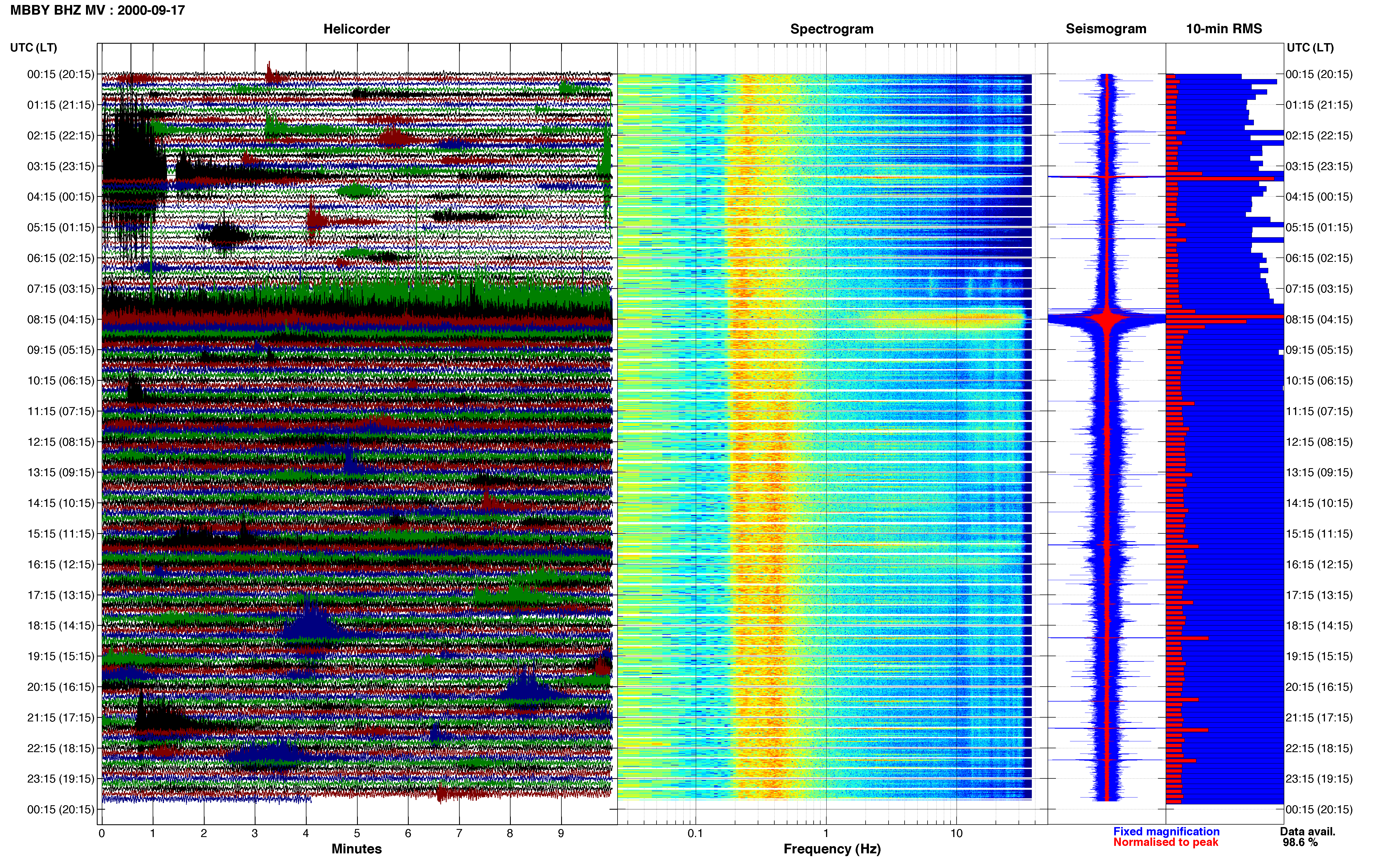
Task: Click the 'Fixed magnification' legend text
Action: click(1166, 831)
